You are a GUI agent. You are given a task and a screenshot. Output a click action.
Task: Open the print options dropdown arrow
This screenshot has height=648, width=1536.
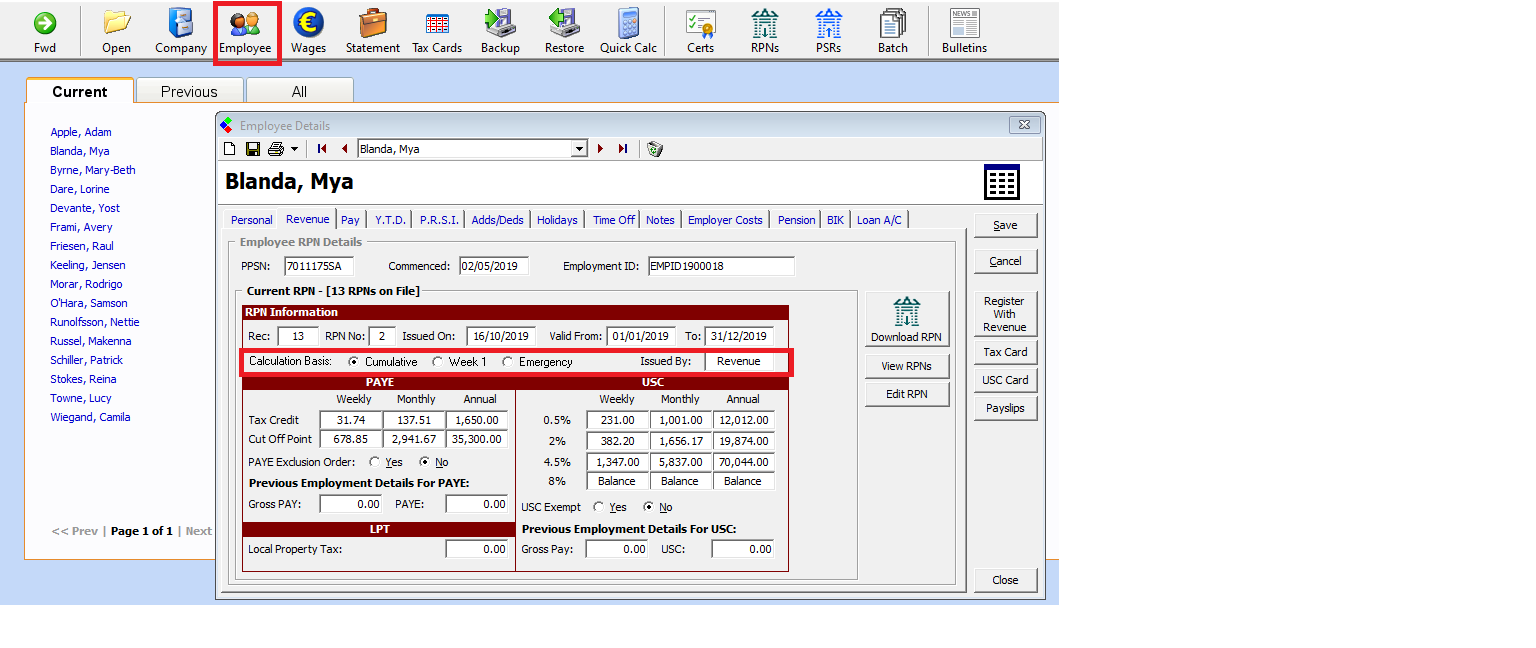point(294,149)
